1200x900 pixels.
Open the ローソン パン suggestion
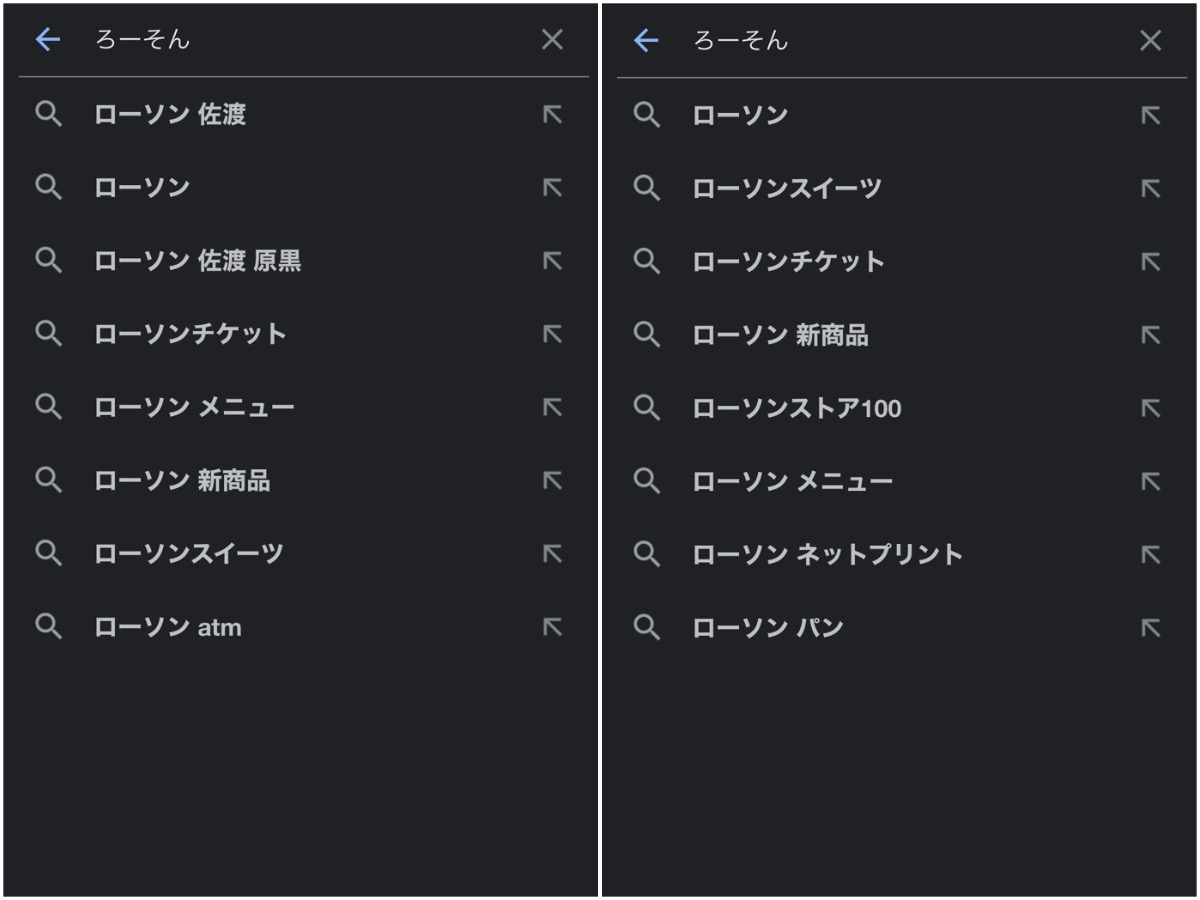click(768, 628)
